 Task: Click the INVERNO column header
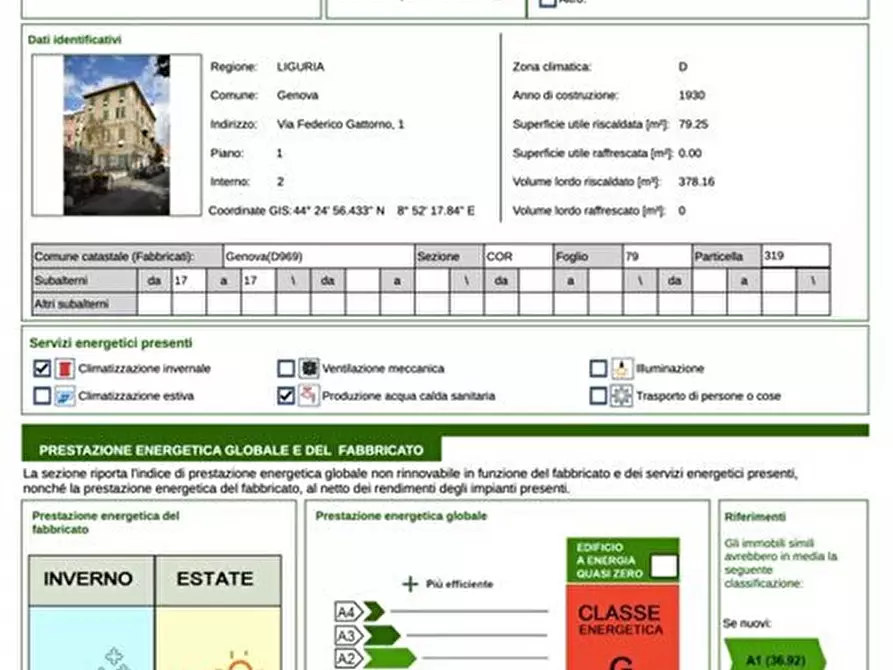pos(91,579)
